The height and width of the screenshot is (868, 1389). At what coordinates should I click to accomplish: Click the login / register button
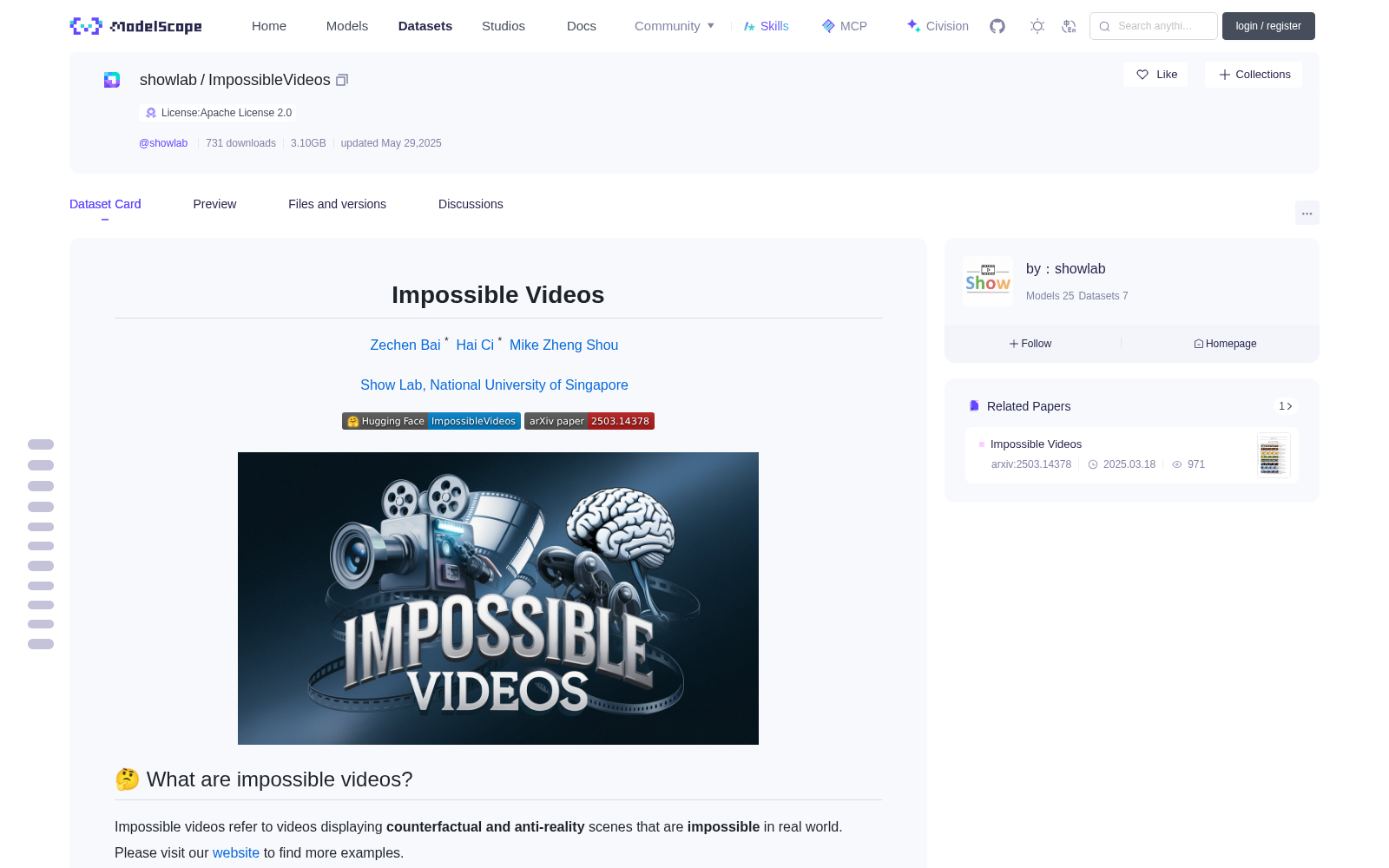click(1268, 26)
